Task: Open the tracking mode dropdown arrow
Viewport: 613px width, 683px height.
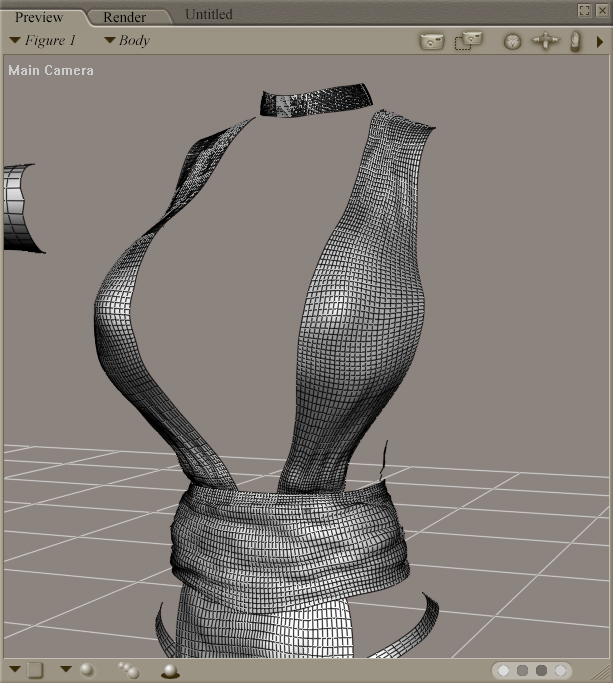Action: click(x=66, y=669)
